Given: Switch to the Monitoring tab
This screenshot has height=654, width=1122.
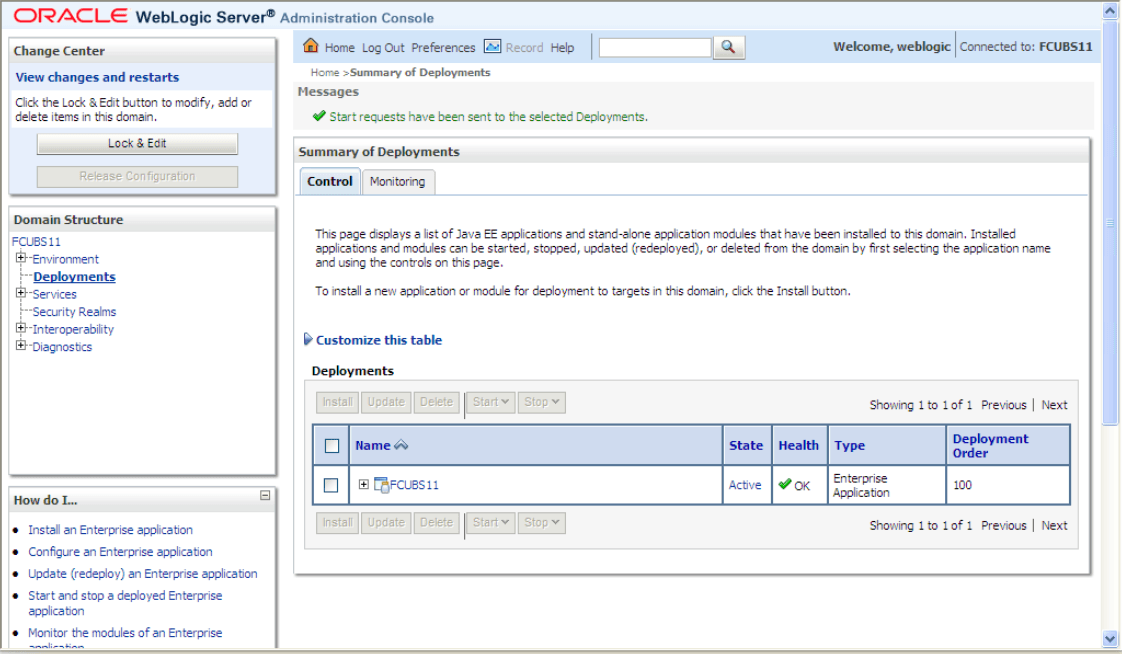Looking at the screenshot, I should click(397, 182).
